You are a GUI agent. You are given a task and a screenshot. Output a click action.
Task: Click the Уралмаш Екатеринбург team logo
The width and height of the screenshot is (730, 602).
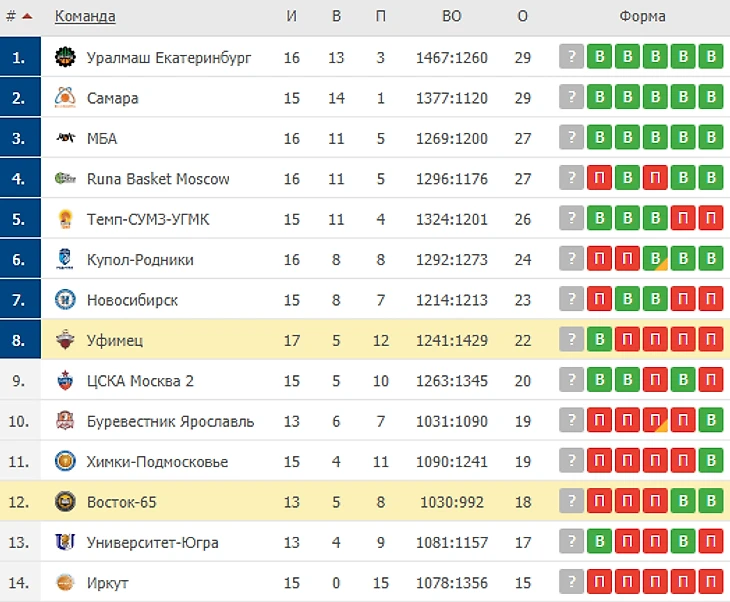click(x=65, y=58)
